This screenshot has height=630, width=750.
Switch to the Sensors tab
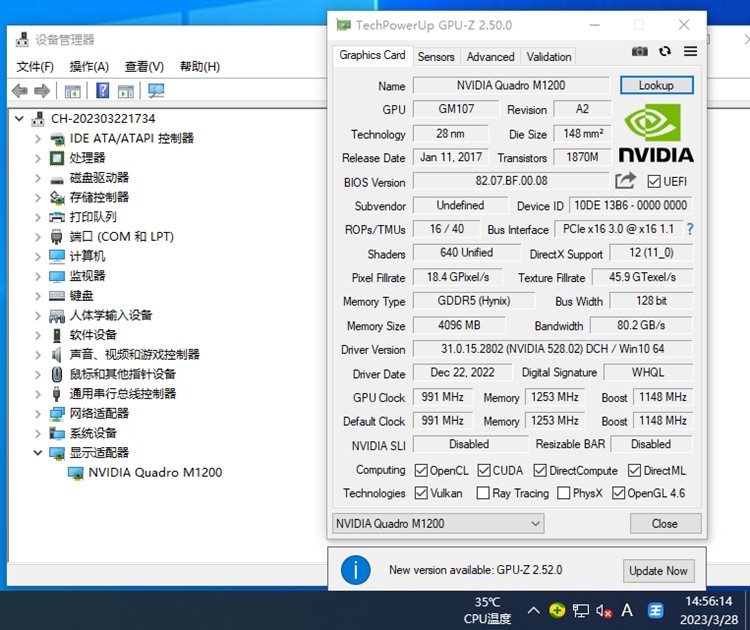(x=436, y=56)
